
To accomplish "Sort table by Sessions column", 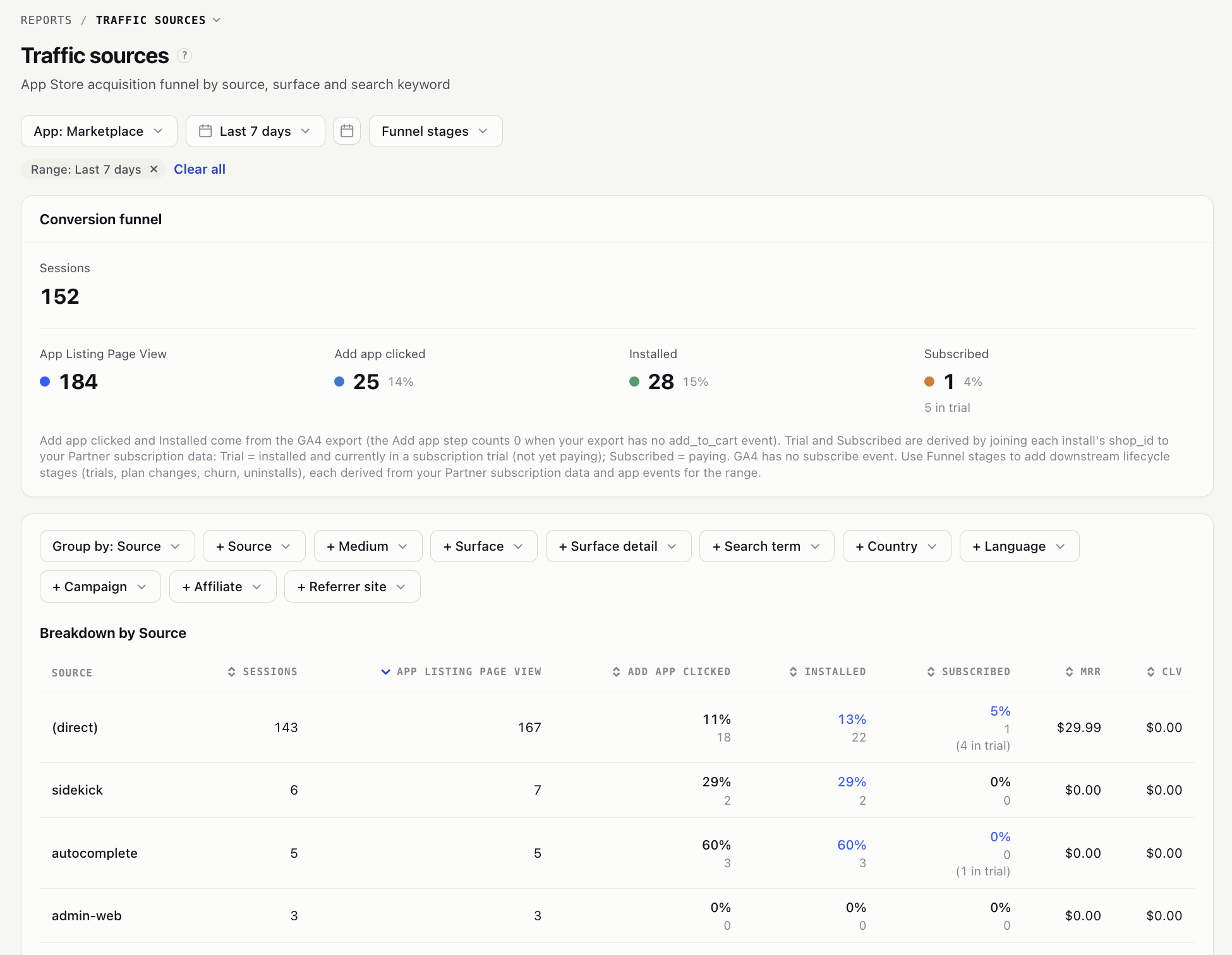I will pyautogui.click(x=262, y=671).
